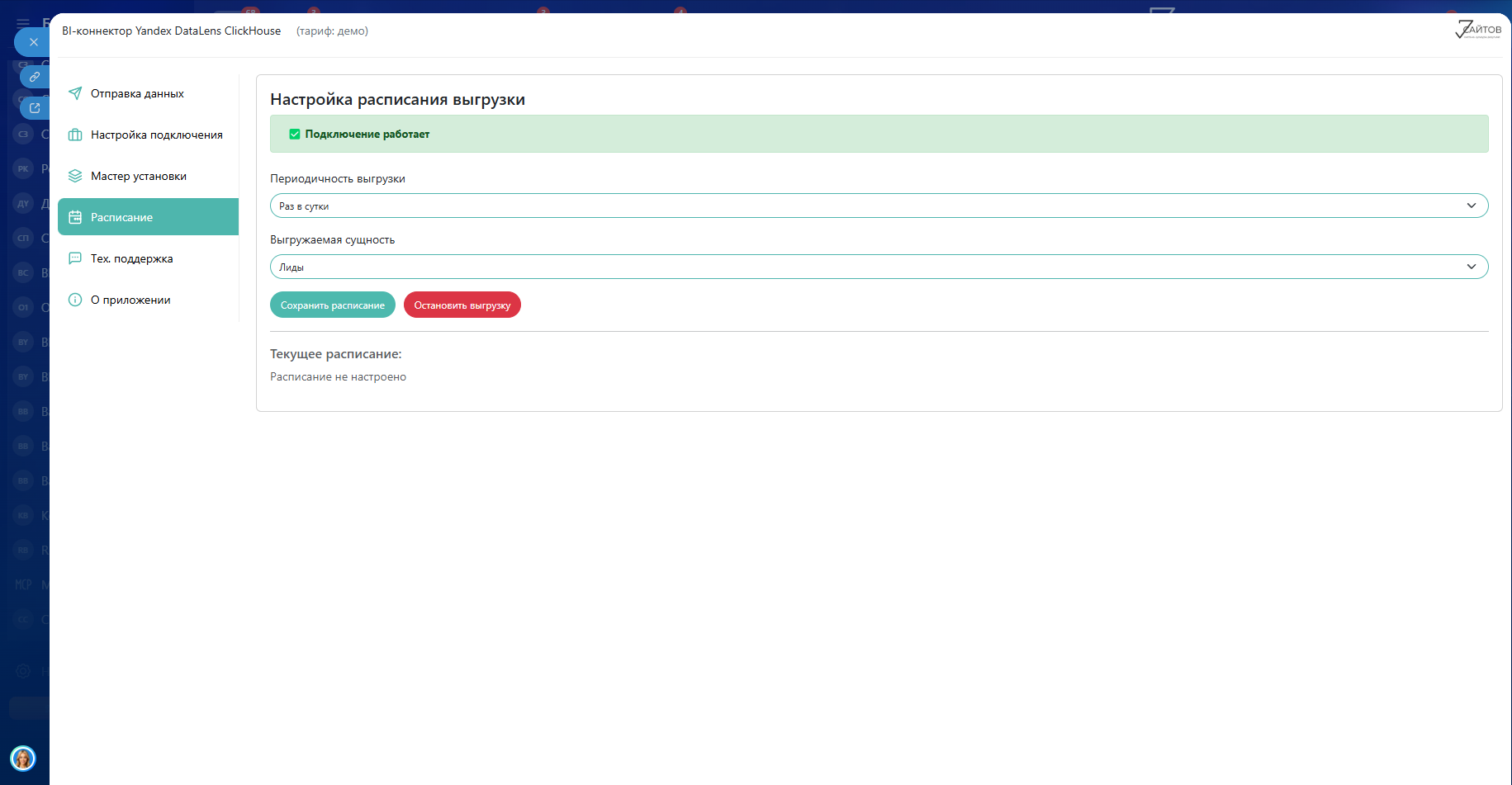Open the О1 item in the background menu
1512x785 pixels.
[x=23, y=308]
